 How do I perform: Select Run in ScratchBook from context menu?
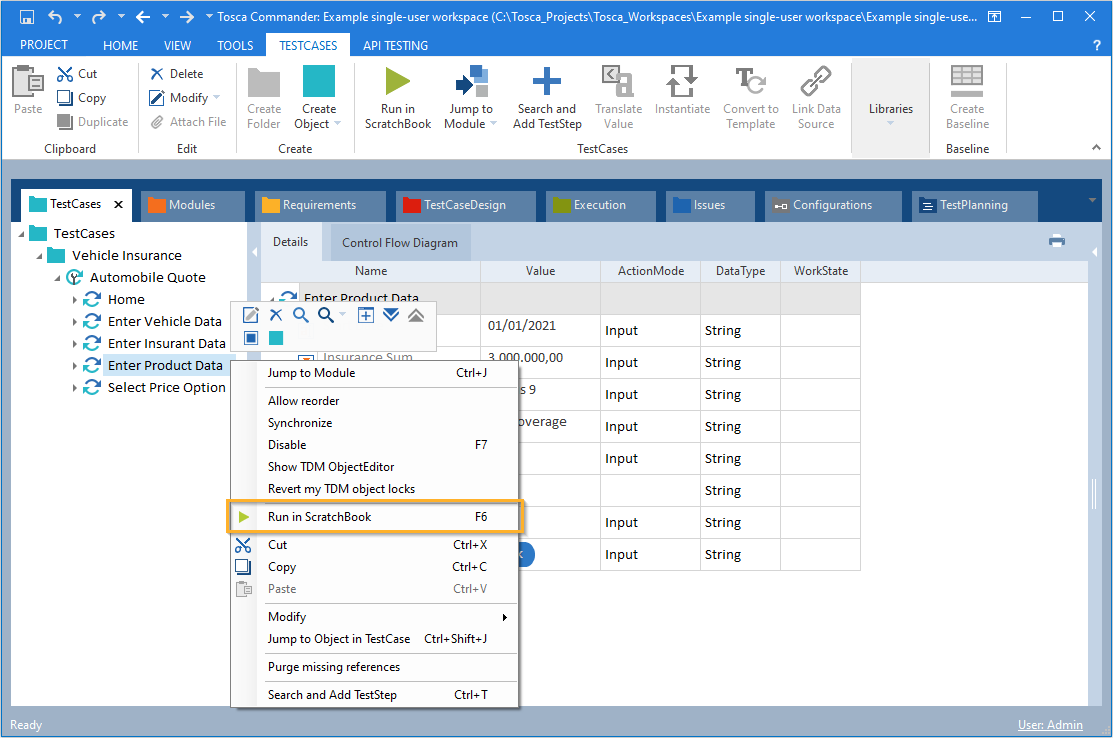pyautogui.click(x=319, y=517)
